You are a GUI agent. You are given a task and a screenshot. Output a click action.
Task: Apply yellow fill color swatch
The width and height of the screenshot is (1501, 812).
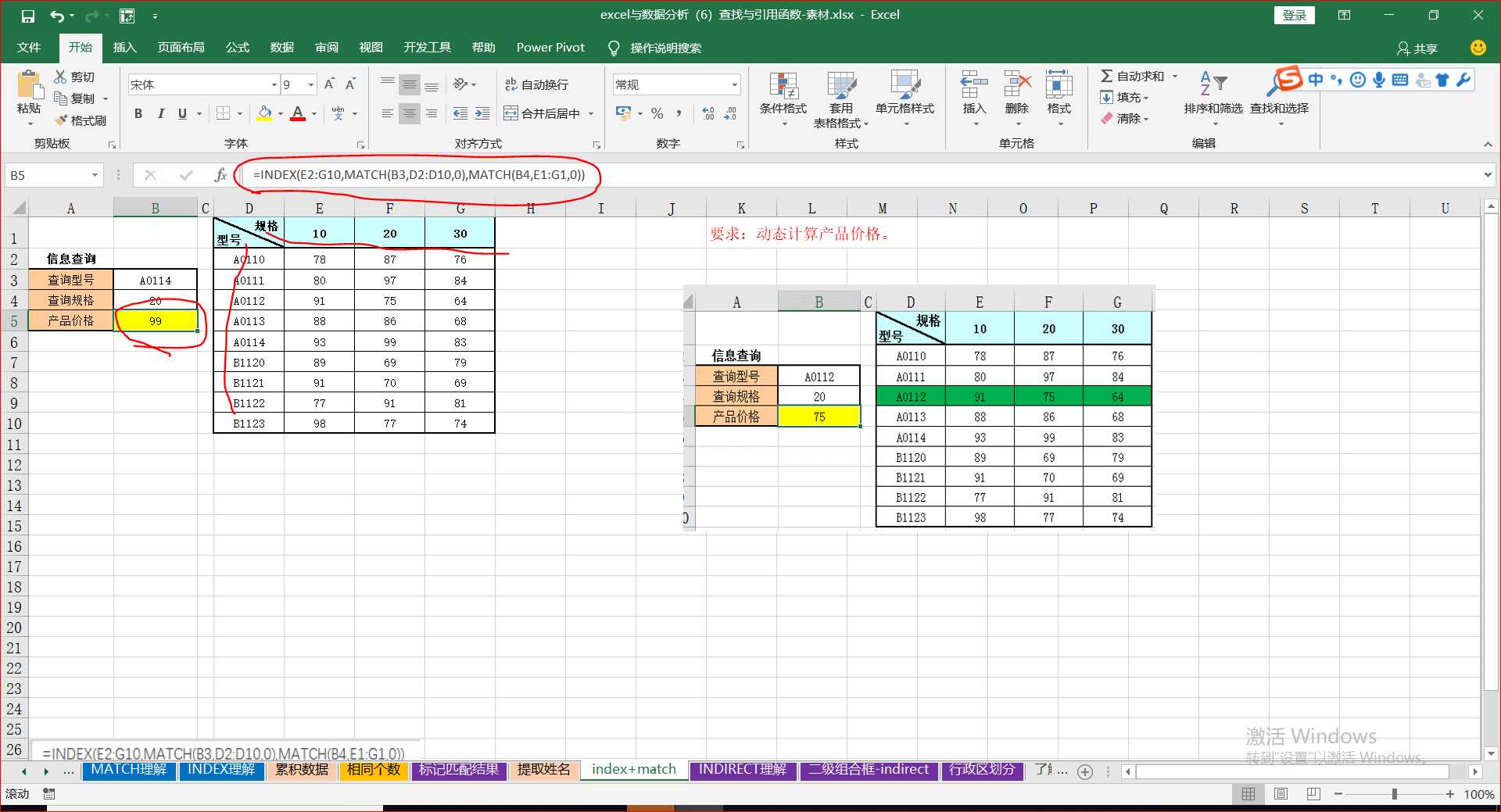(x=264, y=113)
